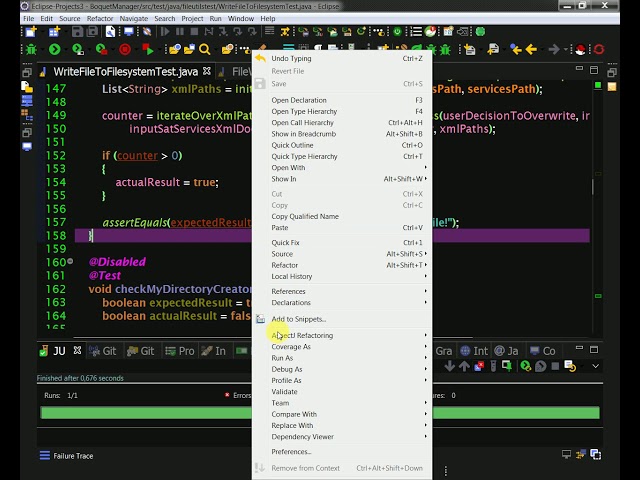Screen dimensions: 640x480
Task: Click the Last Edit Location arrow icon
Action: [x=516, y=49]
